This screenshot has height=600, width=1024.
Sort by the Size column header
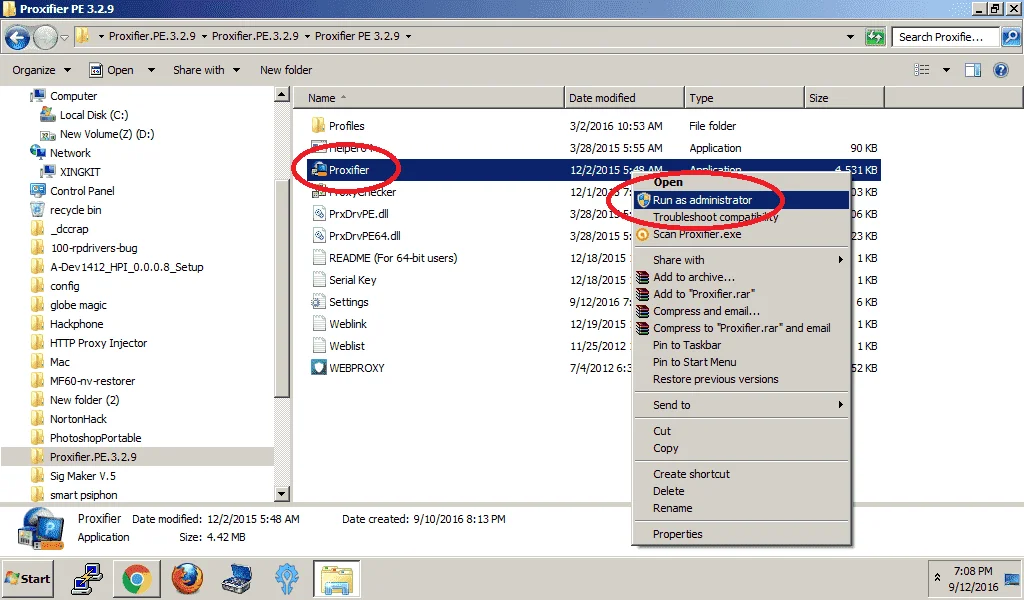(844, 97)
